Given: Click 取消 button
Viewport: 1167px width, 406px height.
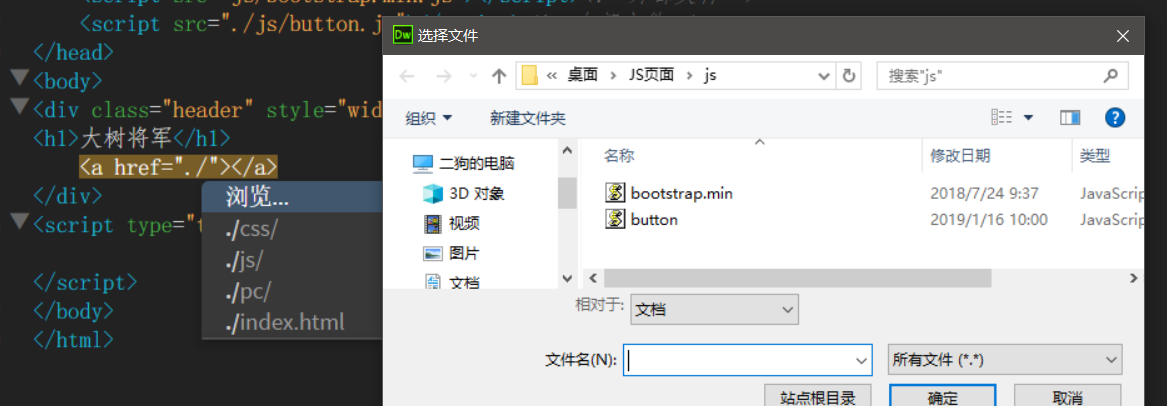Looking at the screenshot, I should click(x=1067, y=396).
